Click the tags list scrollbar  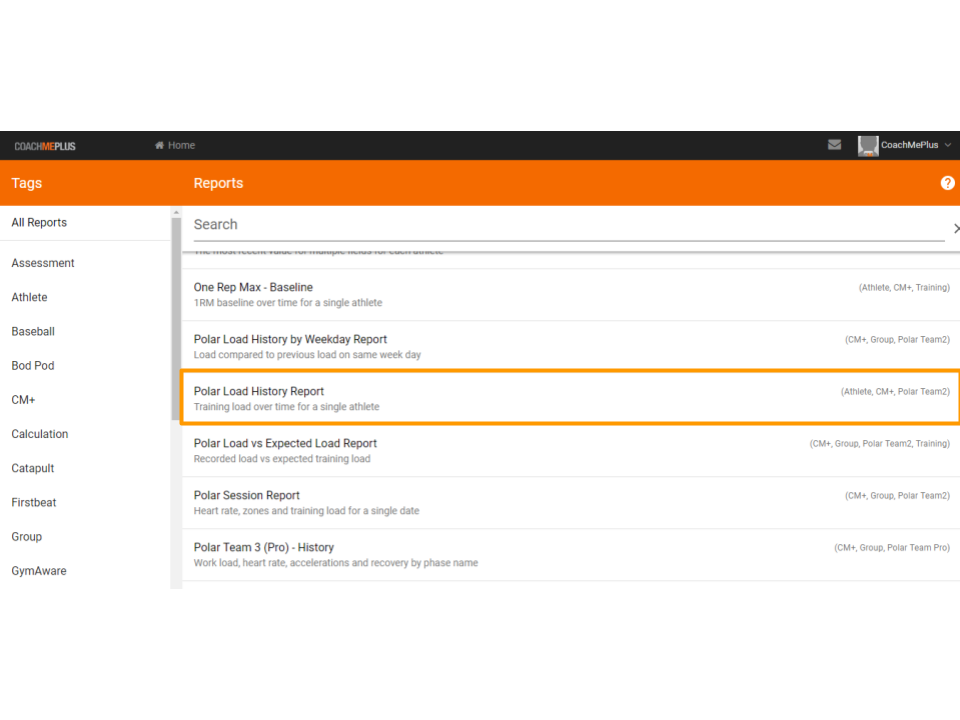[176, 318]
